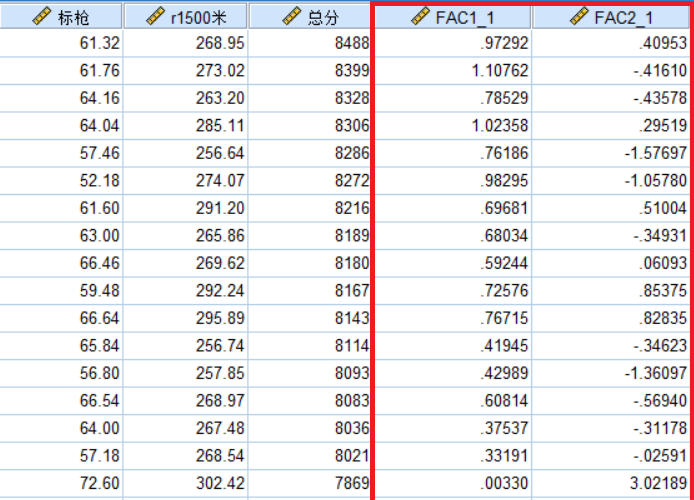Select the FAC1_1 cell showing .33191
Image resolution: width=694 pixels, height=500 pixels.
[453, 456]
